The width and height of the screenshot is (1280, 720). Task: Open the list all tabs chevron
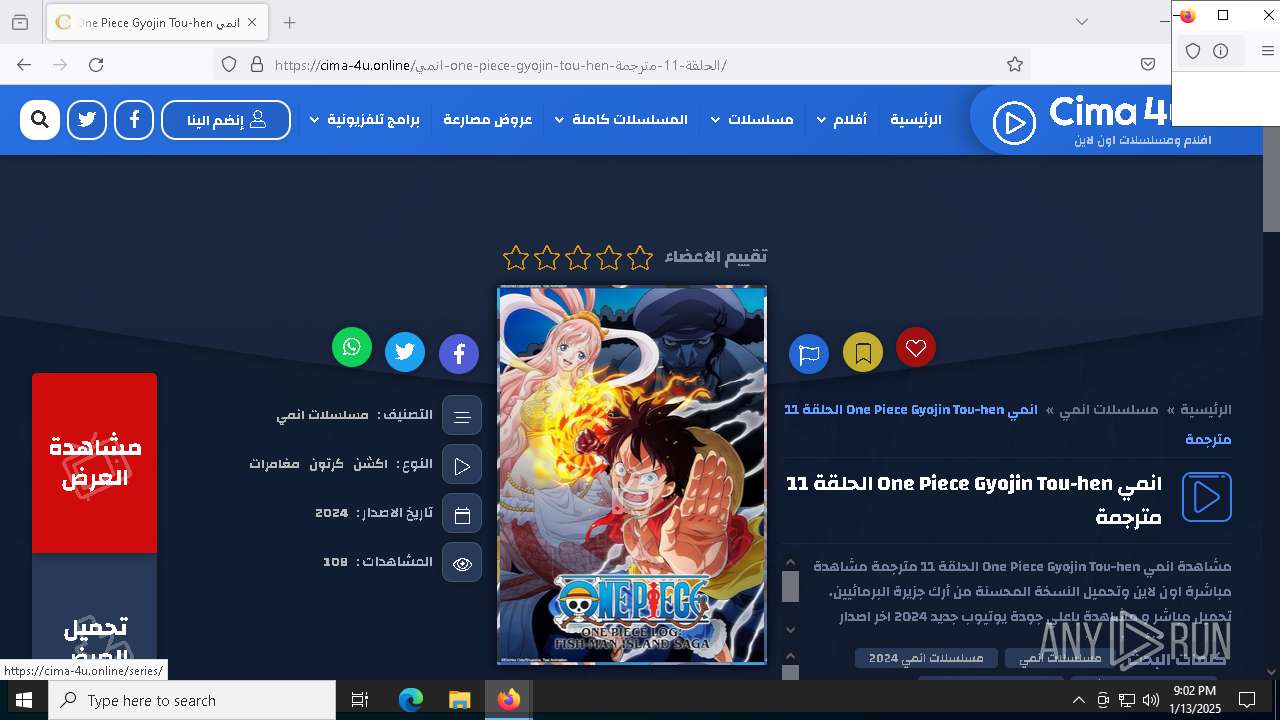pyautogui.click(x=1082, y=22)
